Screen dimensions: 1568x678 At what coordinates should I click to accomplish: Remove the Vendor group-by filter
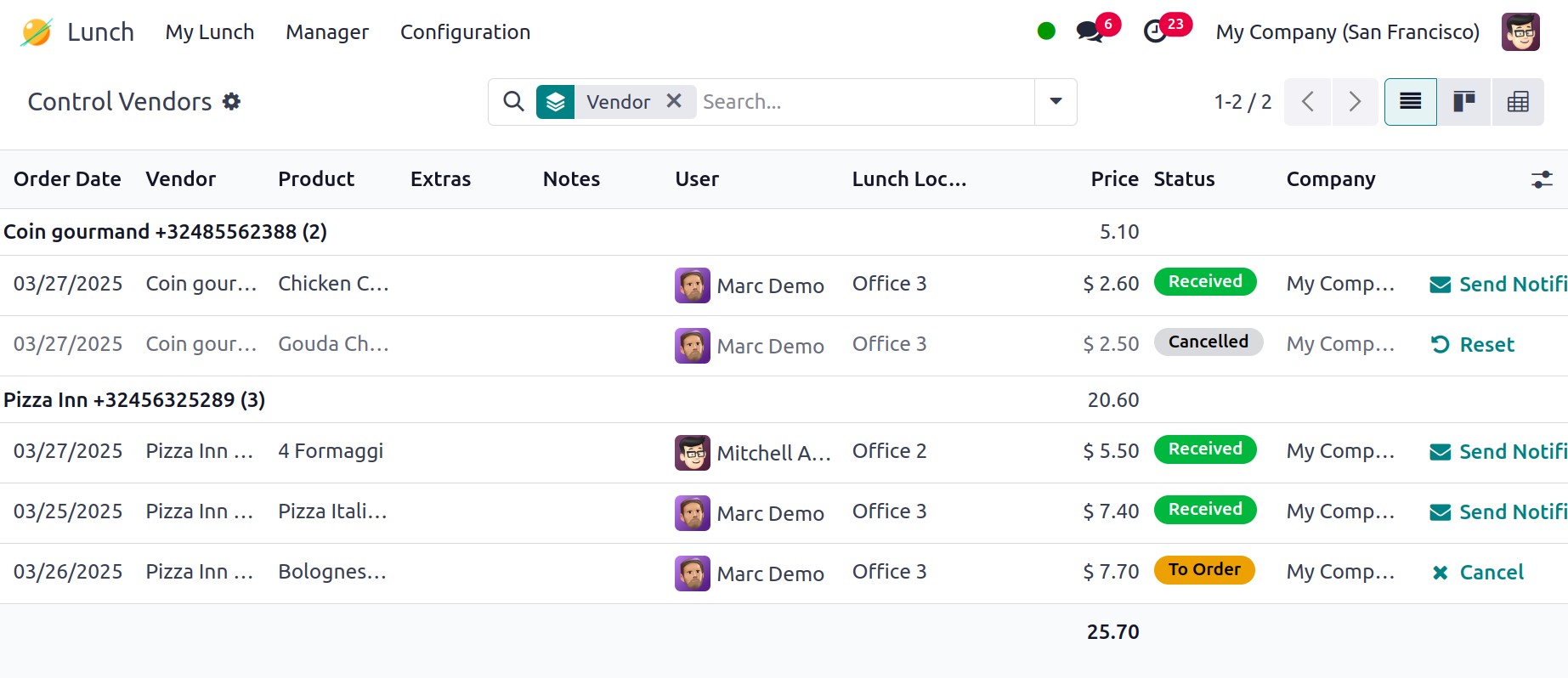(x=674, y=101)
